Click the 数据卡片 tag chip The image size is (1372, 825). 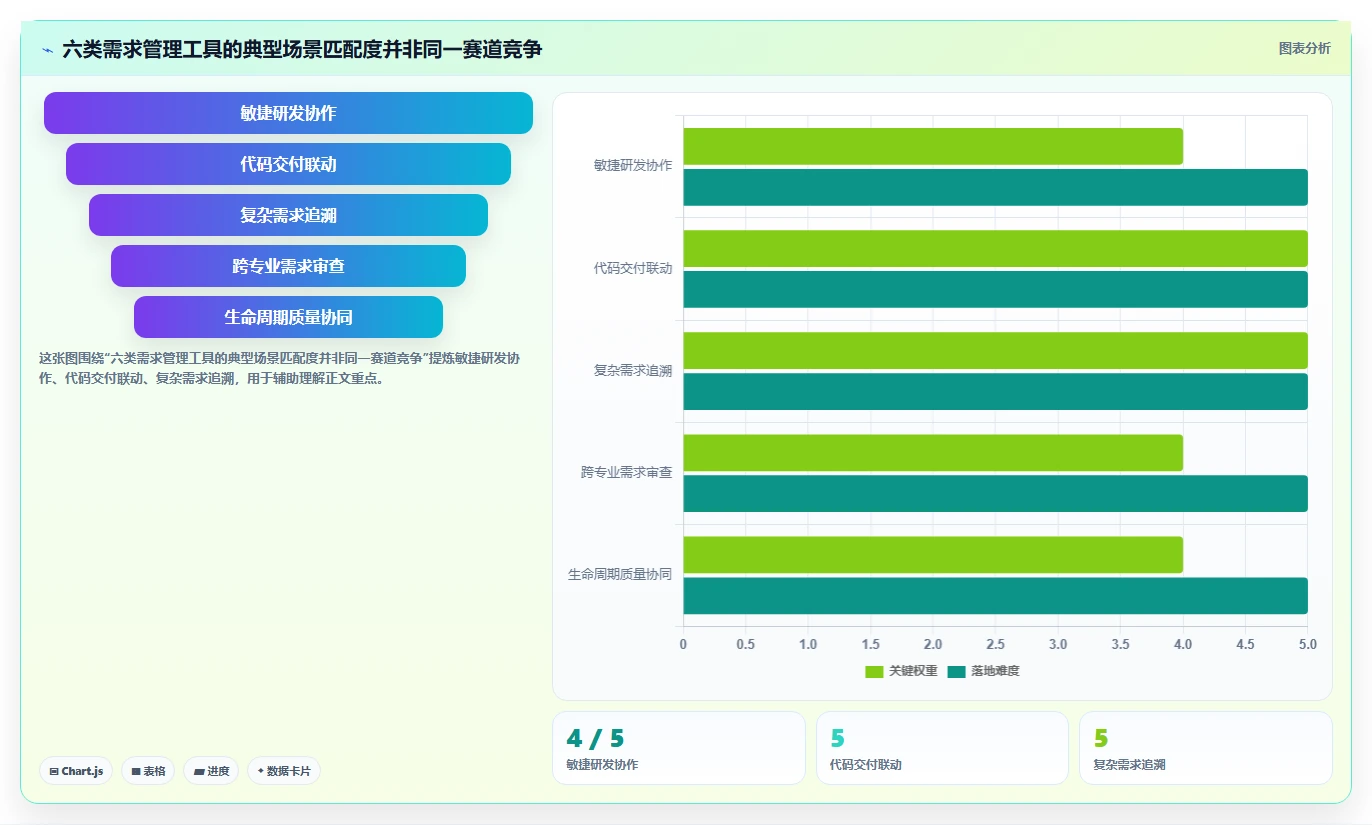tap(284, 771)
